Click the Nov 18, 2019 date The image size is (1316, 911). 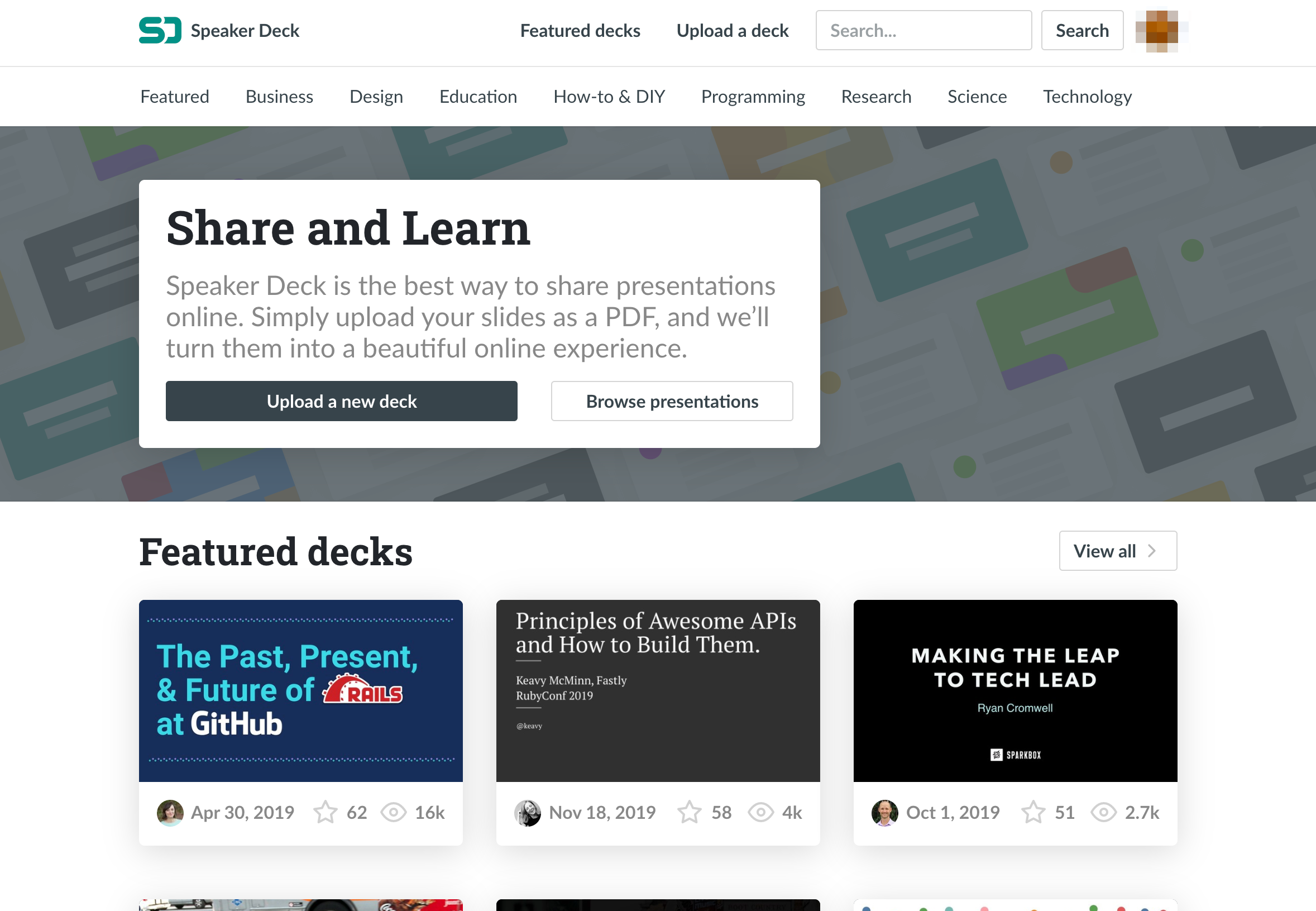click(602, 812)
